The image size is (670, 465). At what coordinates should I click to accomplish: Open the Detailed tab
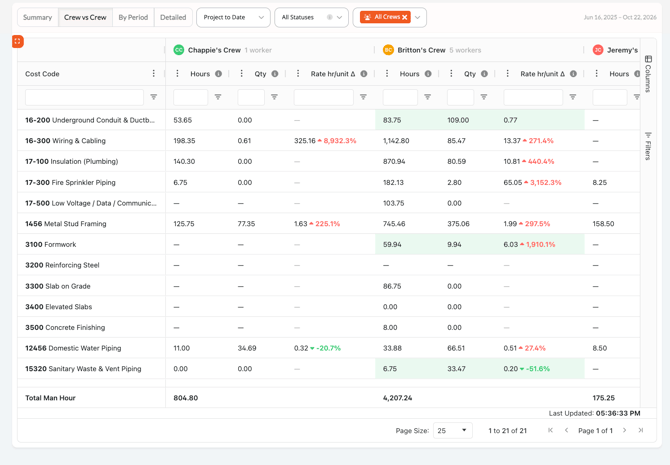[x=173, y=18]
